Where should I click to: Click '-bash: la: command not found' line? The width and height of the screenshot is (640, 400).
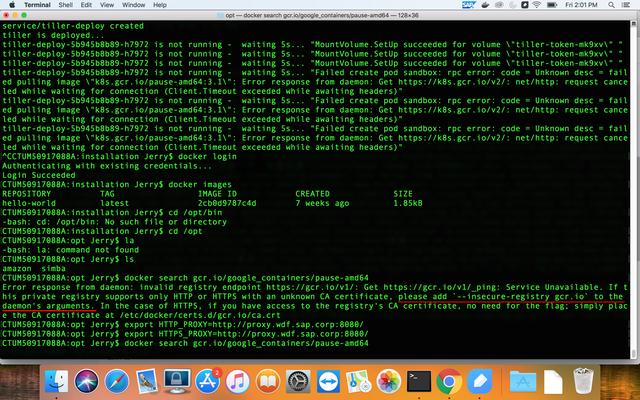[71, 250]
